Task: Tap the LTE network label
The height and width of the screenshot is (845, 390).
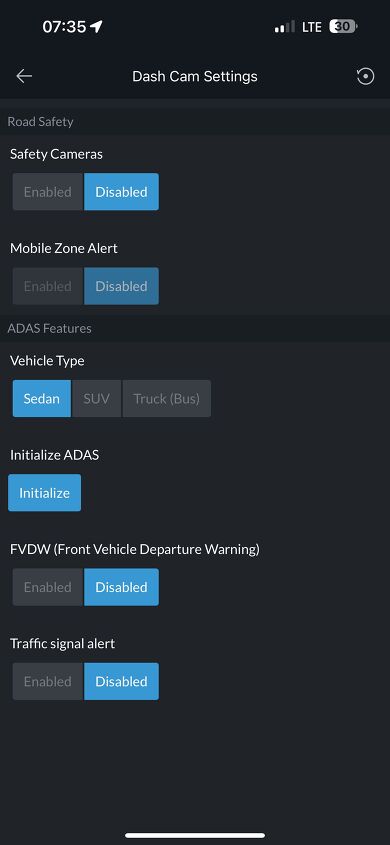Action: pos(312,27)
